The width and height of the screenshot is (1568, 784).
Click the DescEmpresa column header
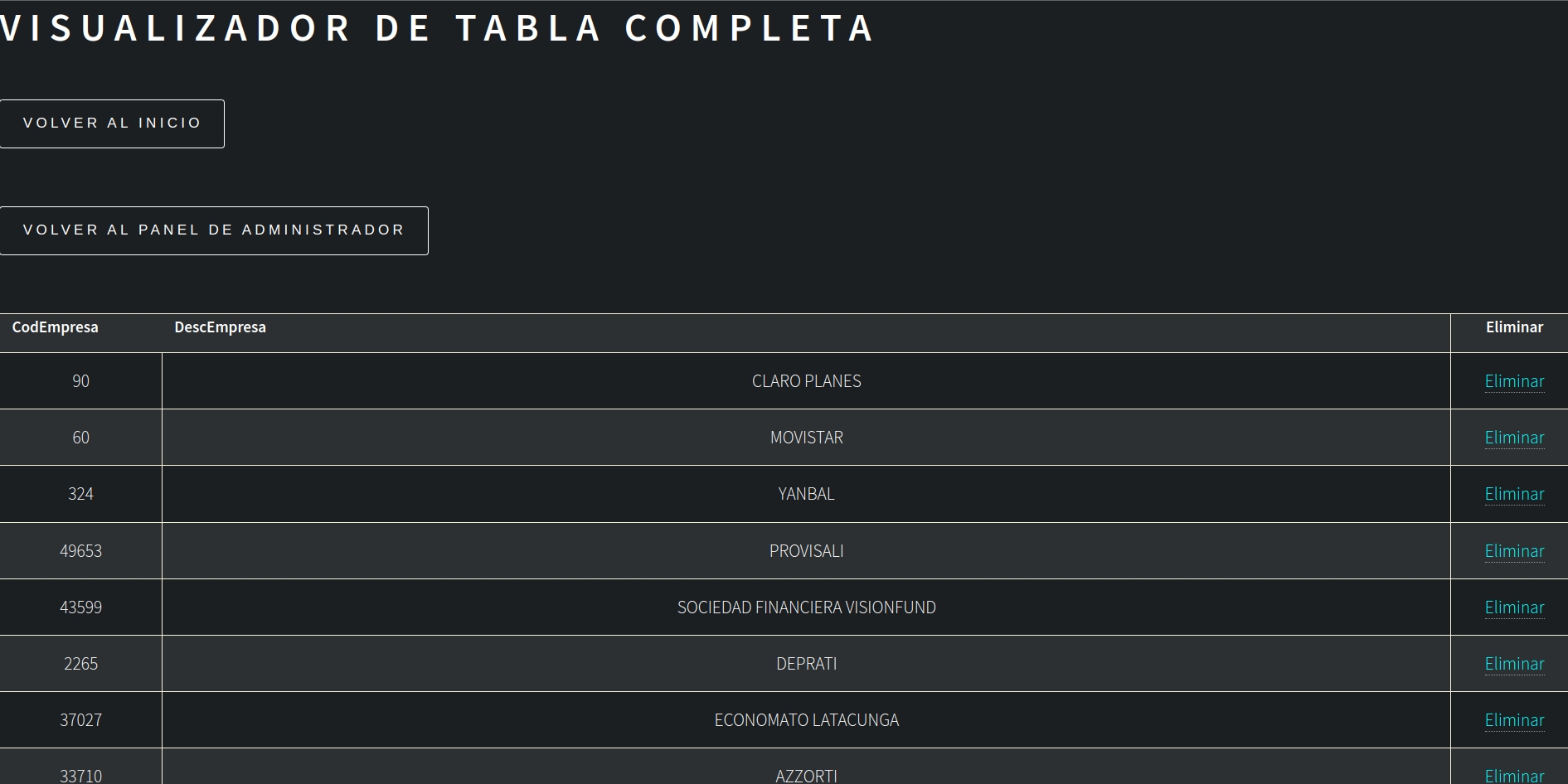point(220,327)
